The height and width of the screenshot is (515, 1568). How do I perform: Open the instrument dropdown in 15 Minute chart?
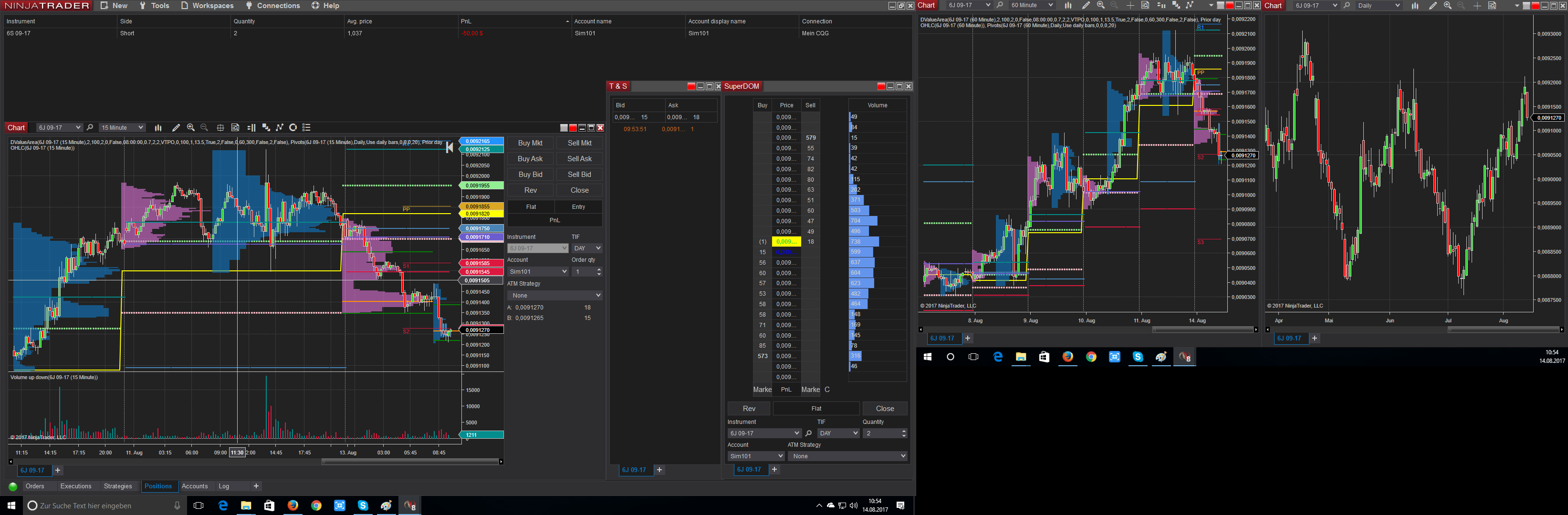coord(59,128)
